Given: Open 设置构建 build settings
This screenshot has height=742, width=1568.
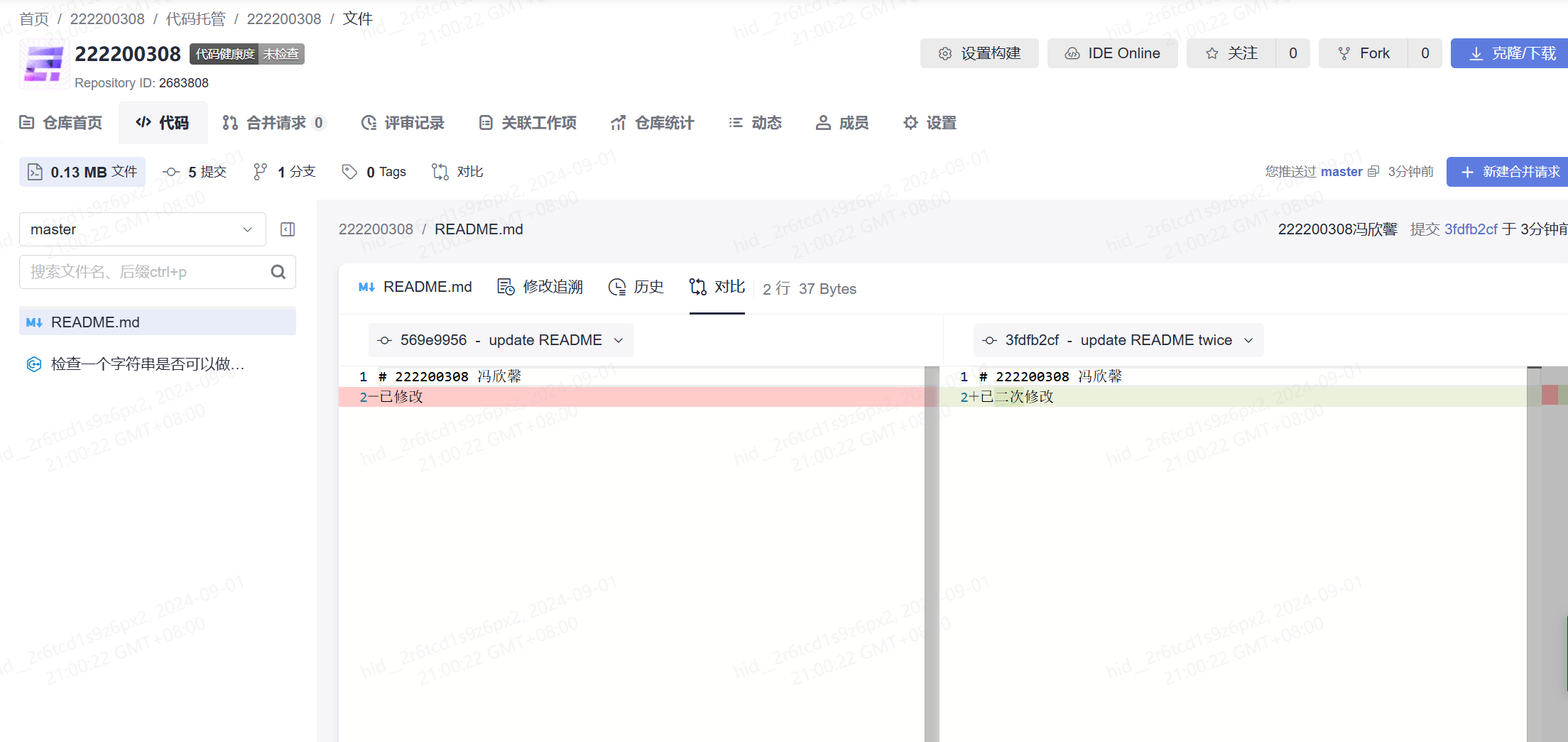Looking at the screenshot, I should (979, 53).
